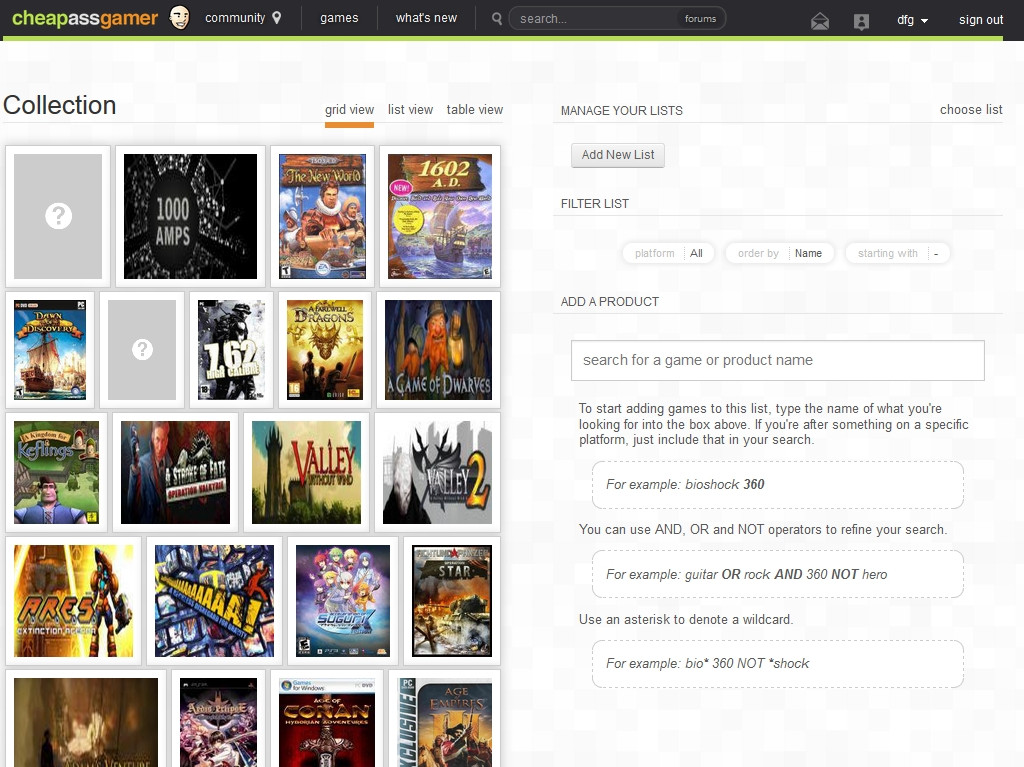
Task: Open the Dawn of Discovery game cover
Action: point(50,350)
